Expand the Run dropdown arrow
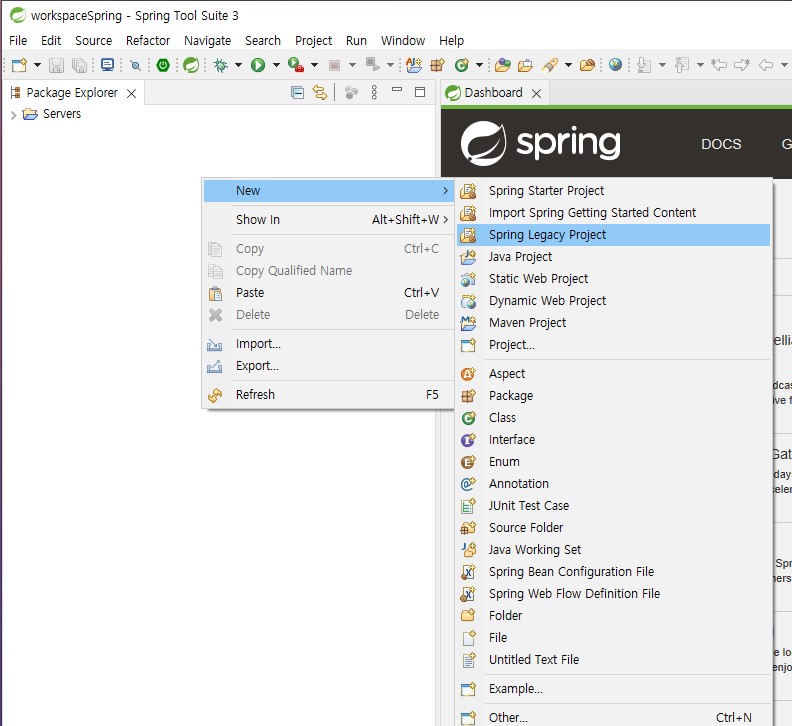 coord(276,65)
